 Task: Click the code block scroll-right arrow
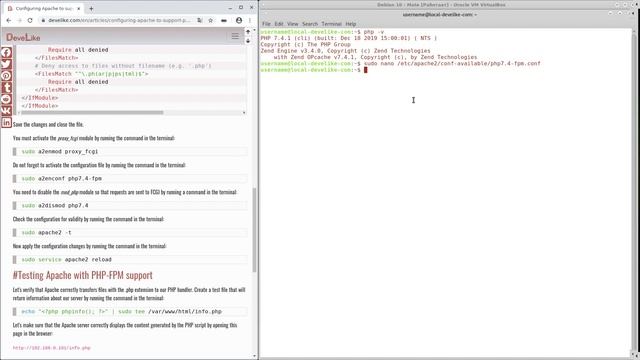[x=244, y=113]
